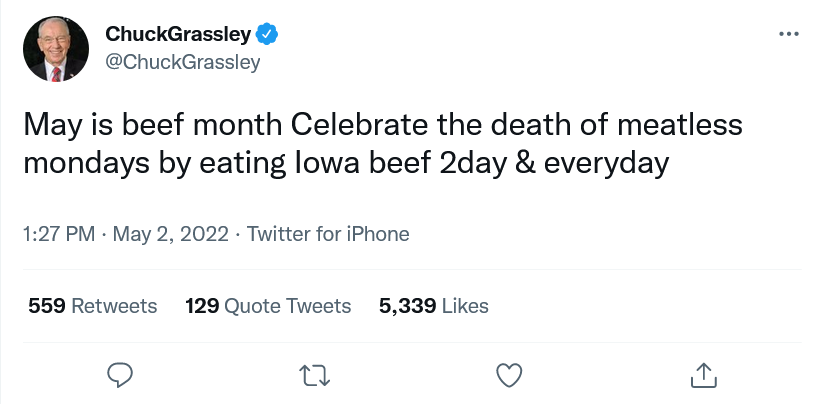Open the @ChuckGrassley handle link
This screenshot has width=816, height=404.
[183, 62]
